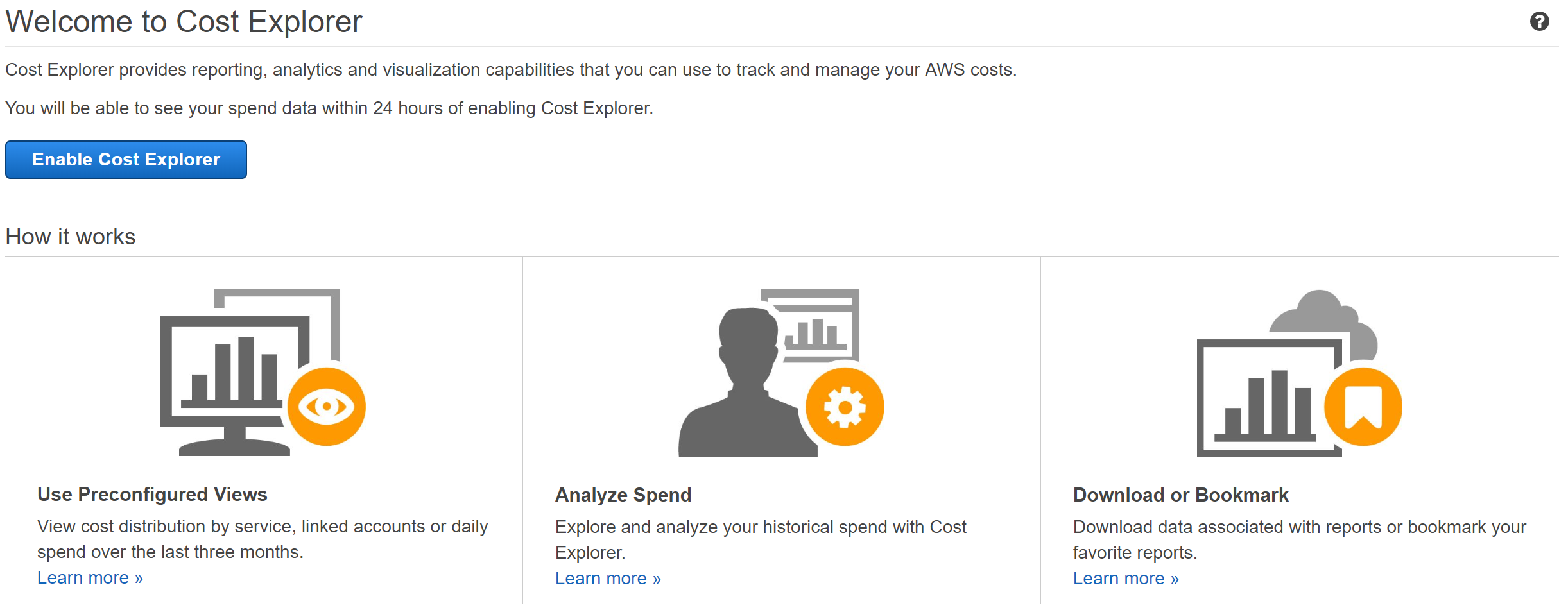Click the bar chart report frame under cloud
This screenshot has height=610, width=1568.
pos(1268,398)
